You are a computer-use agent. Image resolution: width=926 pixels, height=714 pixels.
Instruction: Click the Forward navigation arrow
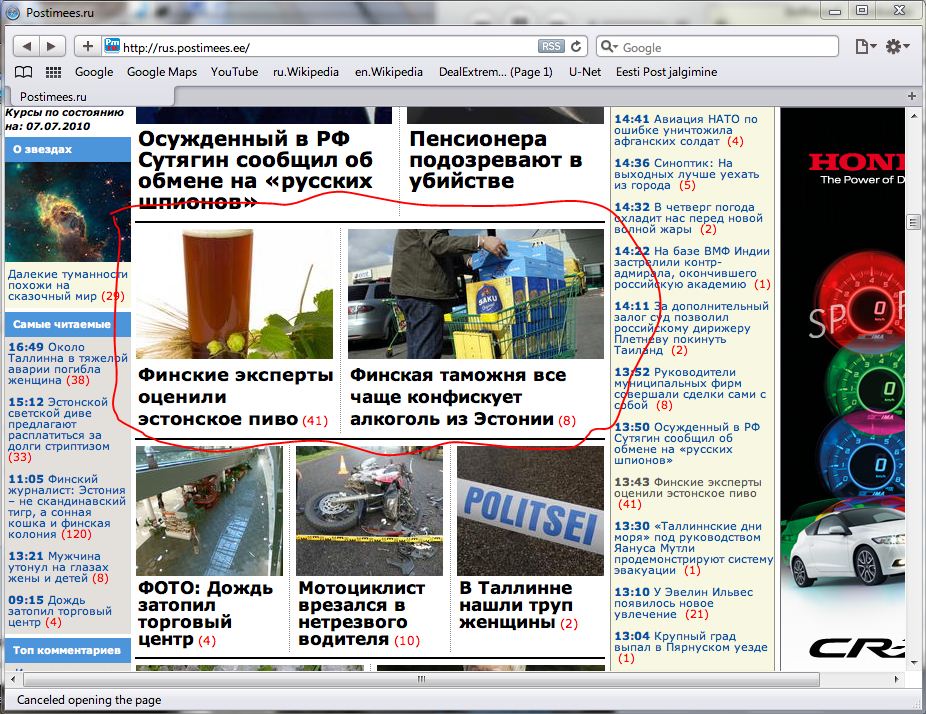(x=52, y=47)
